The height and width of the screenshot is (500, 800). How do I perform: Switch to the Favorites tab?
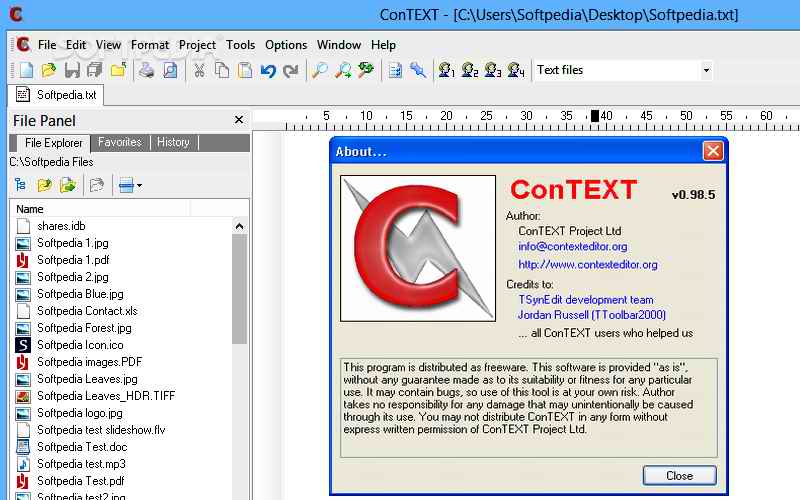click(x=119, y=142)
